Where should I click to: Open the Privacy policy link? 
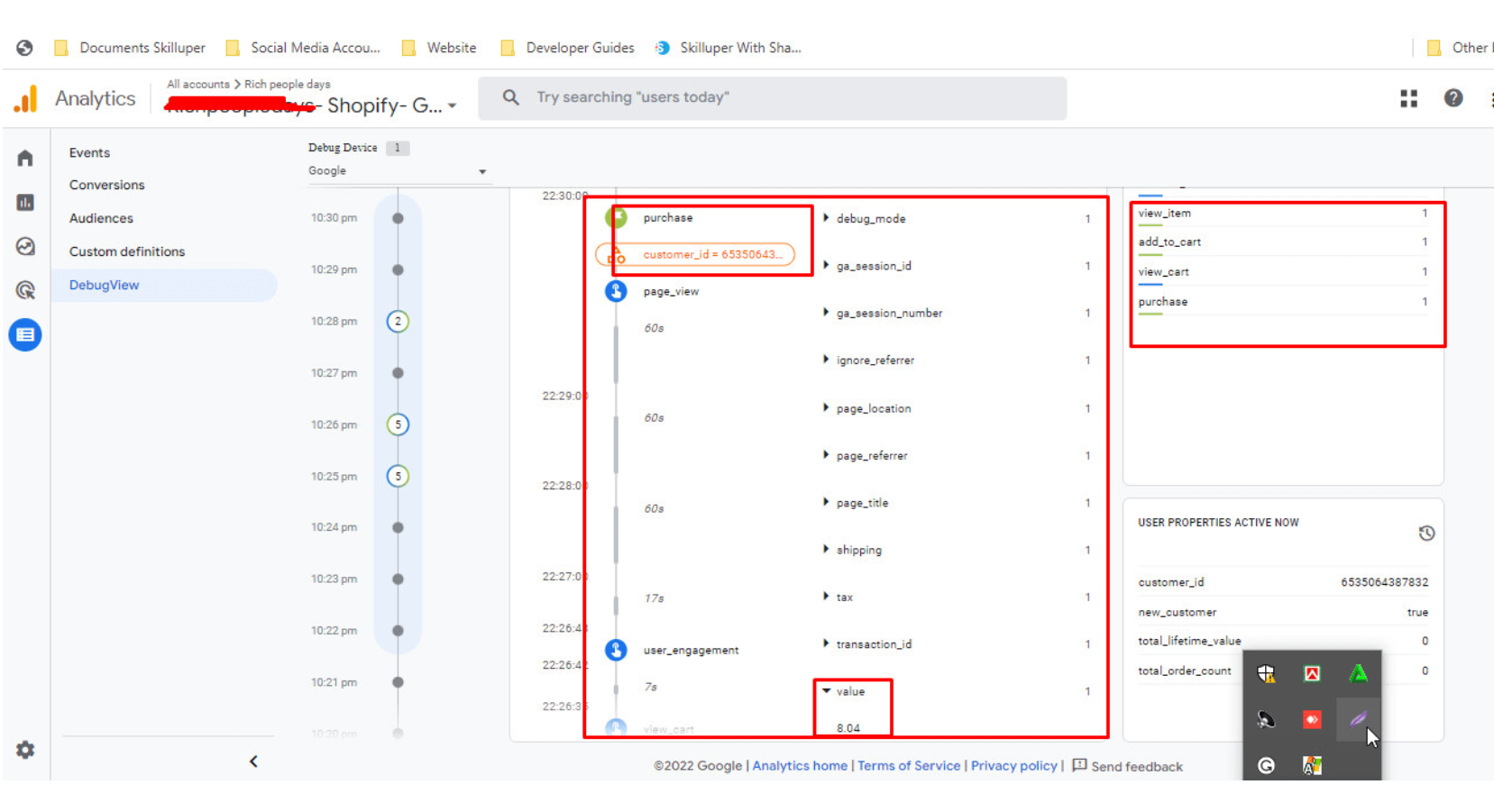(1013, 766)
